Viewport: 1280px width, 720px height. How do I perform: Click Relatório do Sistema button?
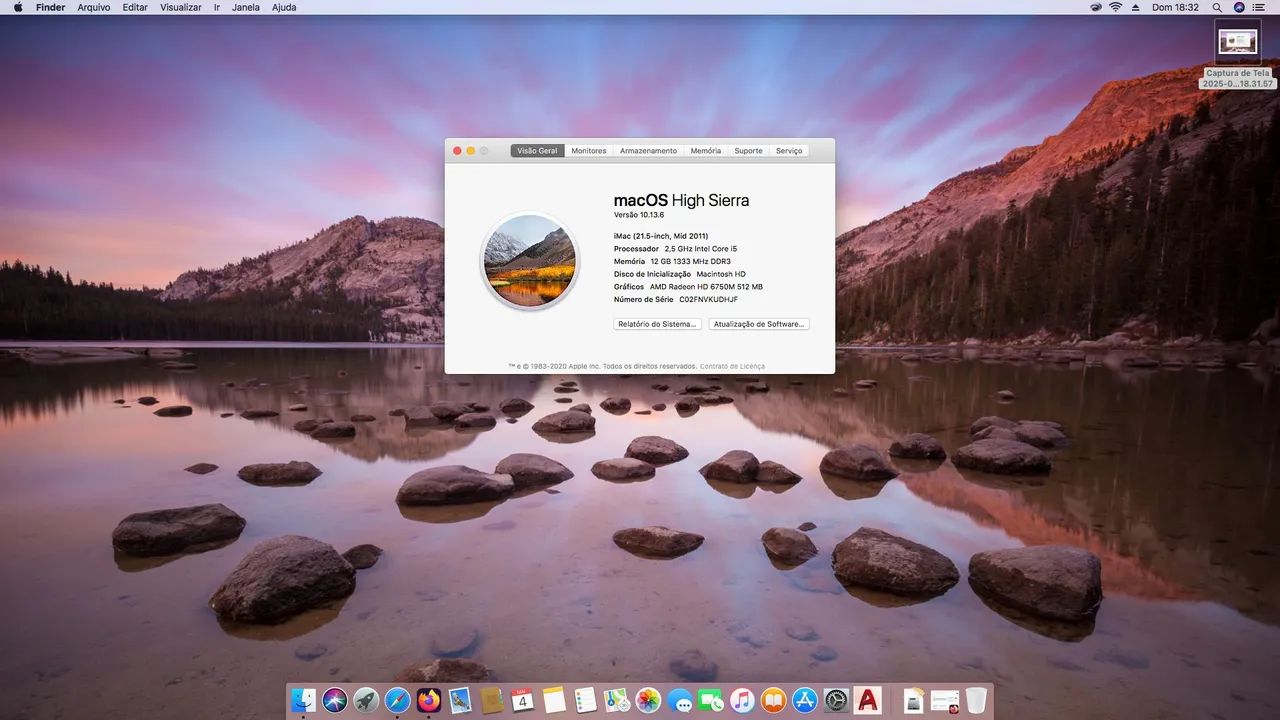[657, 324]
